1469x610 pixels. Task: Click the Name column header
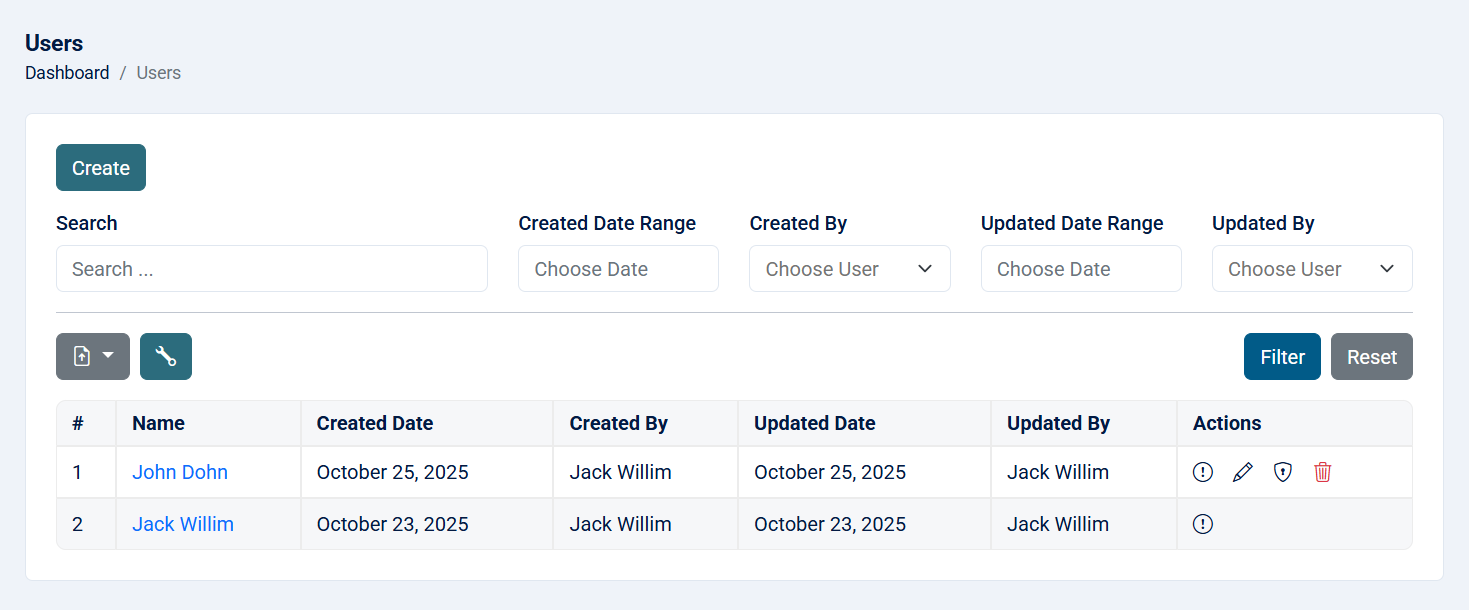(x=158, y=423)
